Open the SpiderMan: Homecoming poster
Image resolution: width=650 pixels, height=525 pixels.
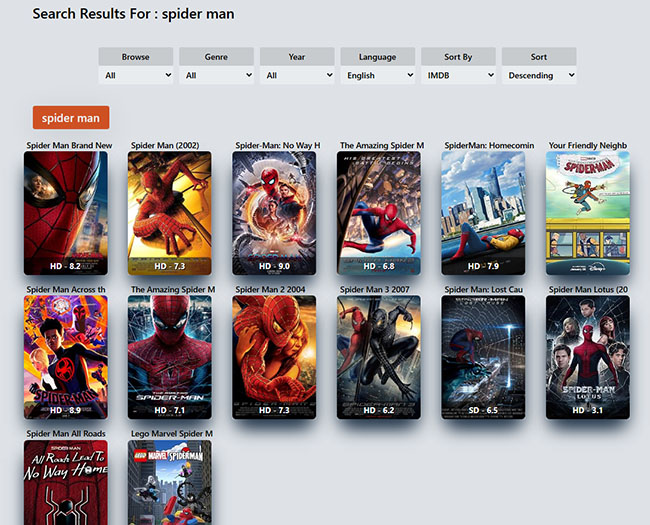[483, 213]
